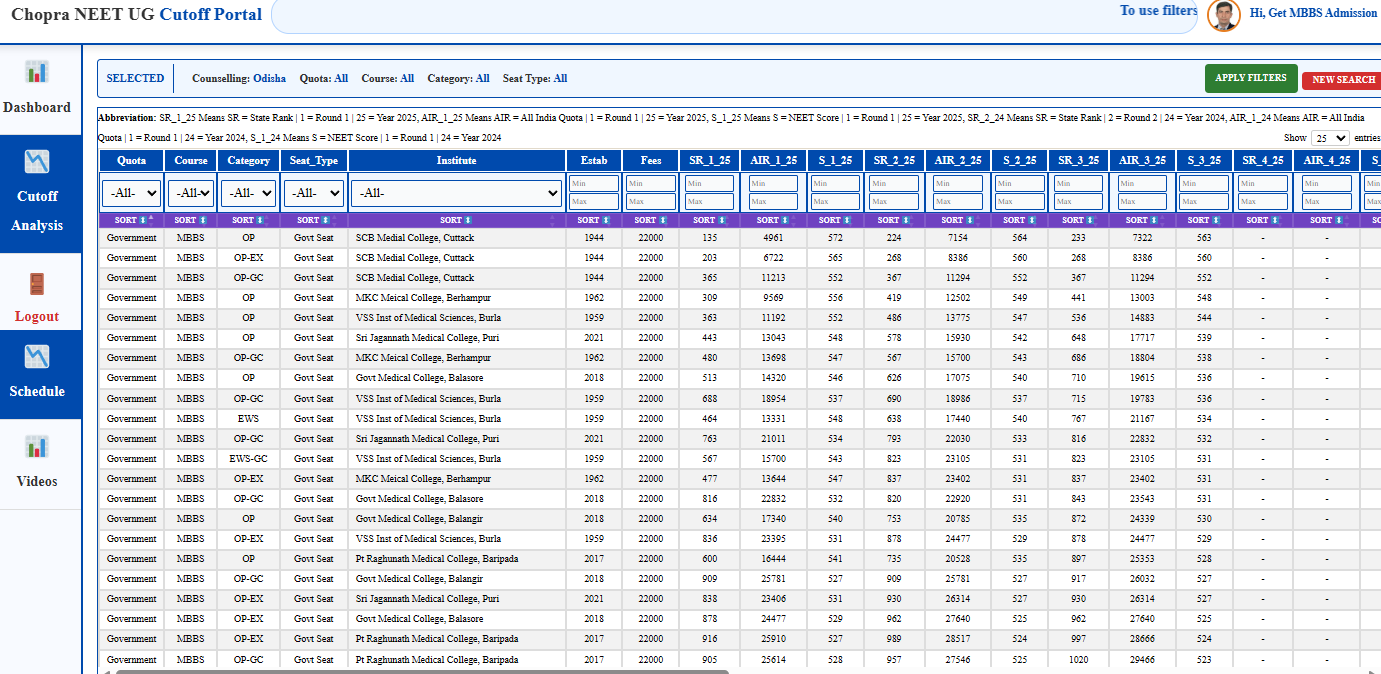1381x674 pixels.
Task: Open Videos section icon
Action: coord(37,446)
